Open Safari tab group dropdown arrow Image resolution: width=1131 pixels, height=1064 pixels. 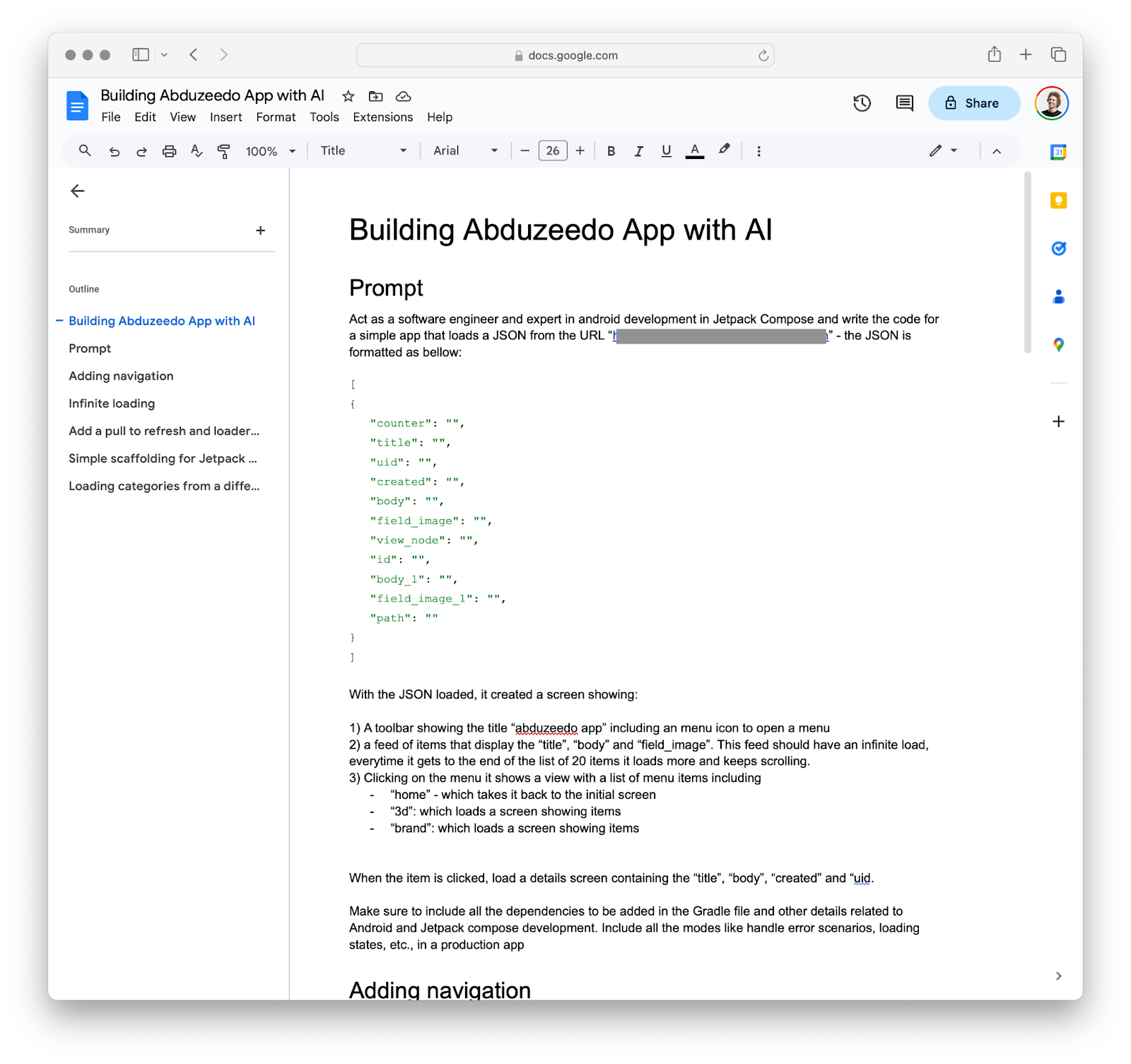coord(164,54)
